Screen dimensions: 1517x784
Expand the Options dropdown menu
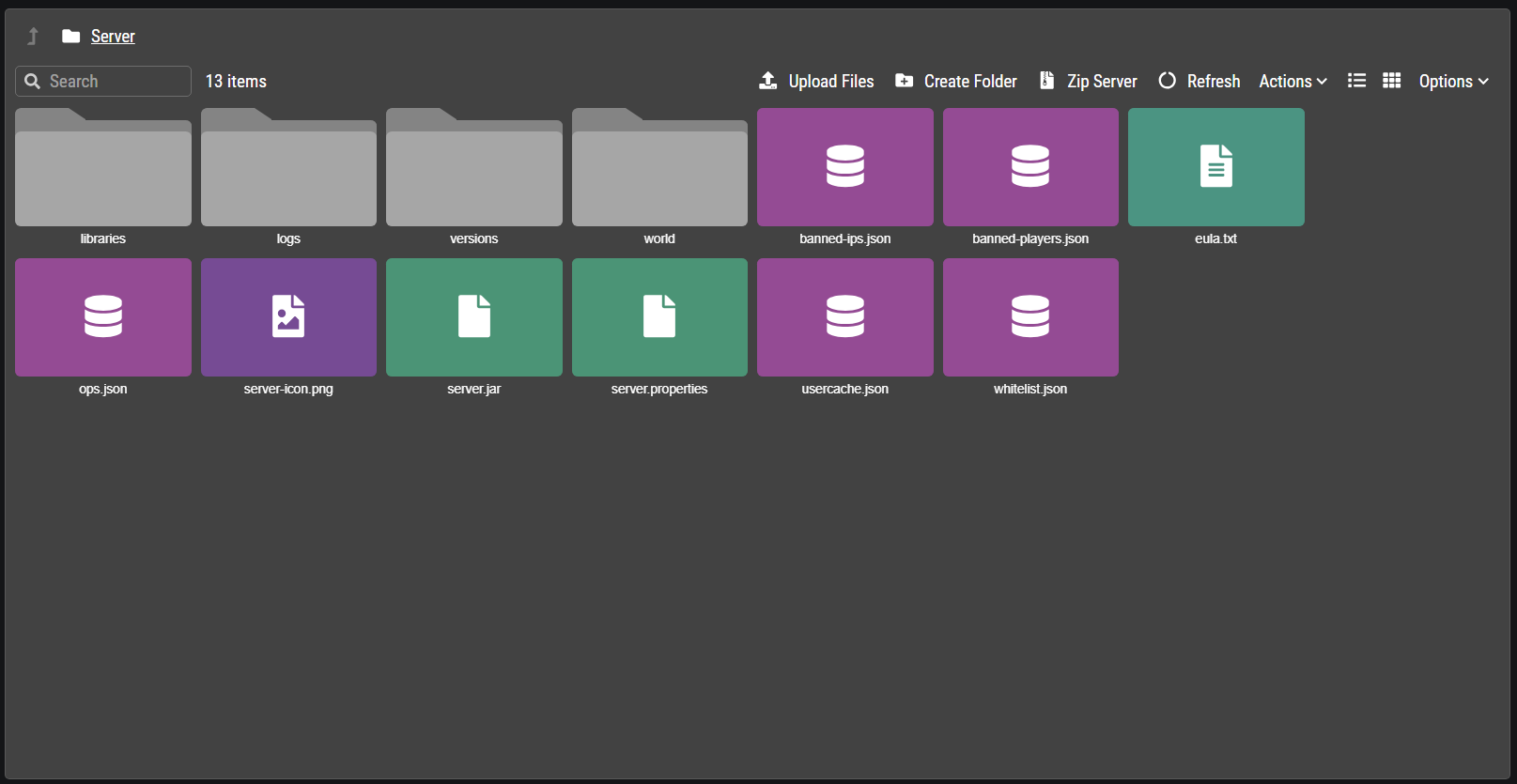[1454, 81]
